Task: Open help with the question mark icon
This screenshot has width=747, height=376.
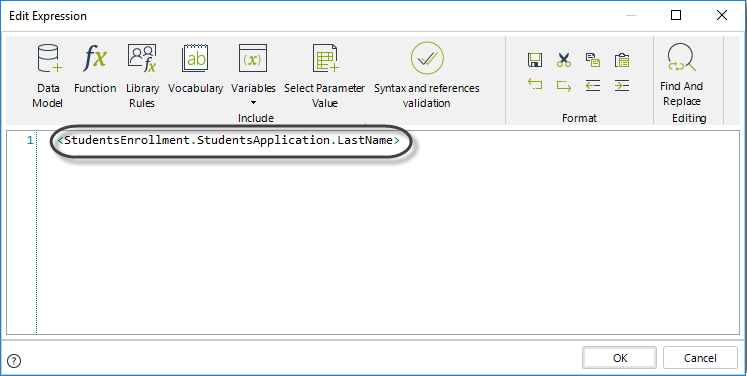Action: tap(14, 361)
